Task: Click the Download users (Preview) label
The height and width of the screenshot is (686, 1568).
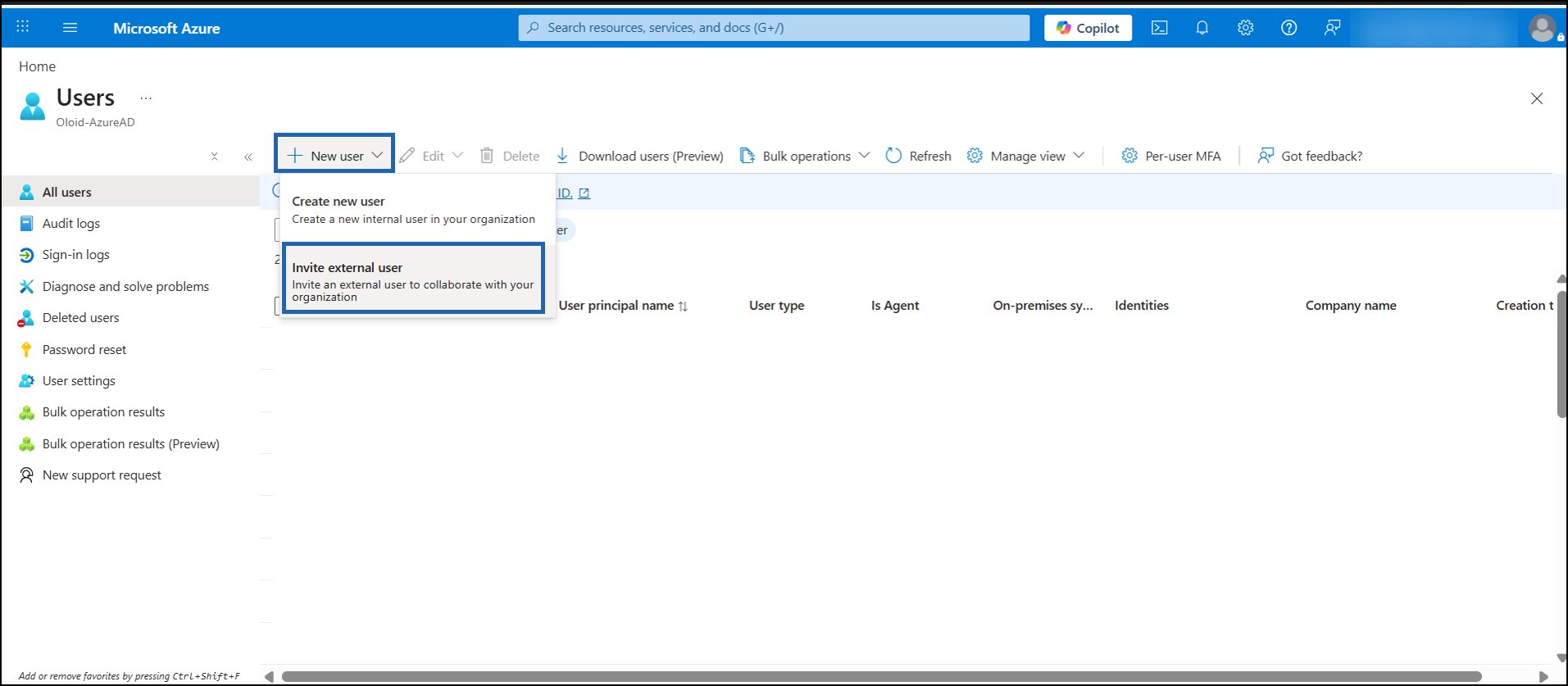Action: tap(651, 156)
